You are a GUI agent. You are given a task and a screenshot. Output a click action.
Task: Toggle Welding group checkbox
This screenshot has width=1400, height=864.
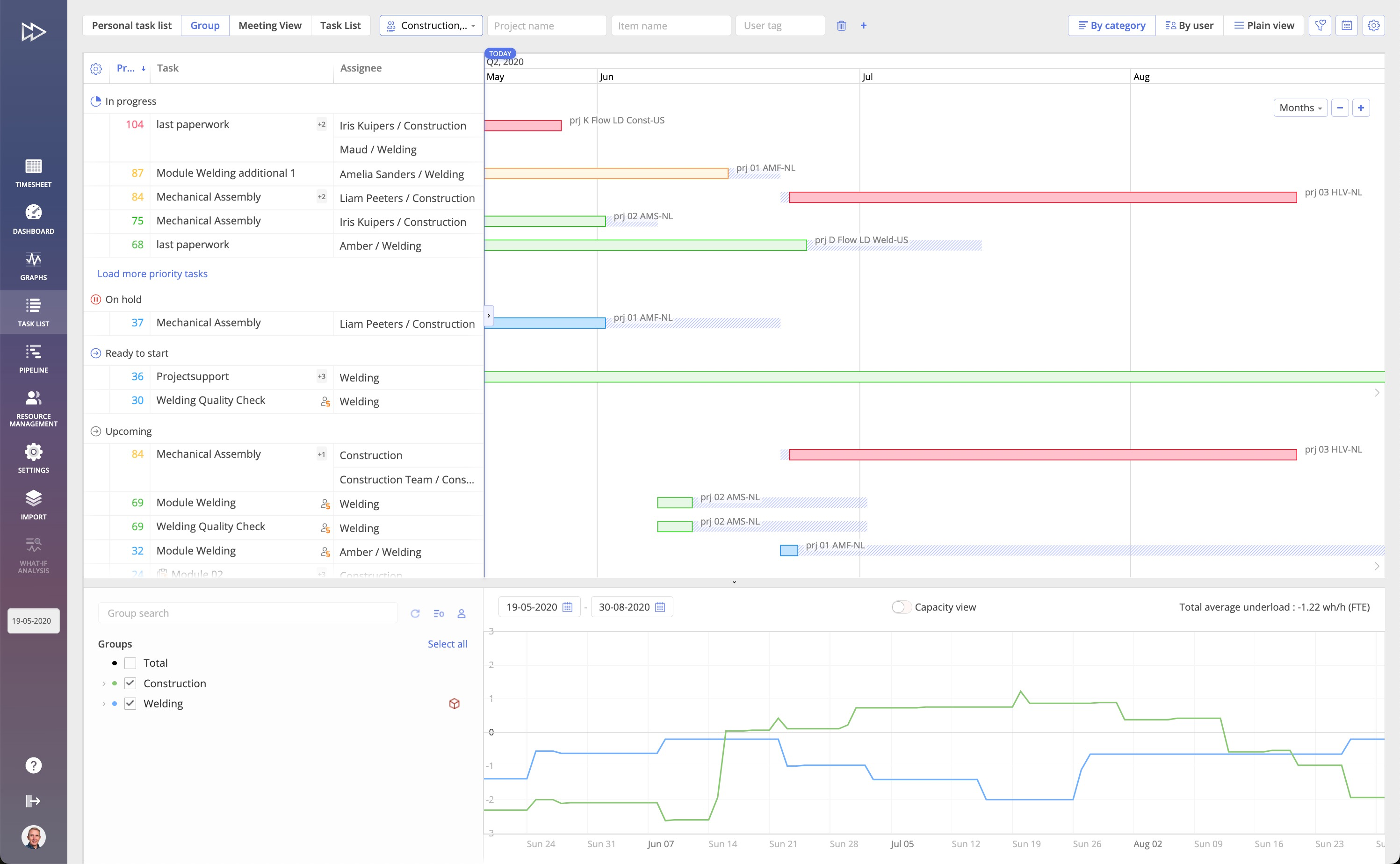130,703
